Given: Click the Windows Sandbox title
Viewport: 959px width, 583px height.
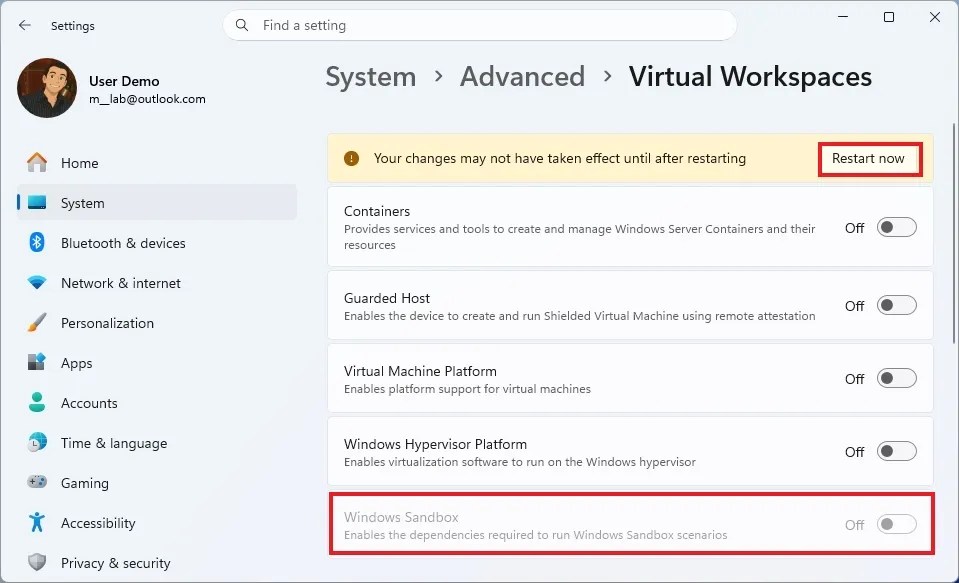Looking at the screenshot, I should [x=401, y=517].
